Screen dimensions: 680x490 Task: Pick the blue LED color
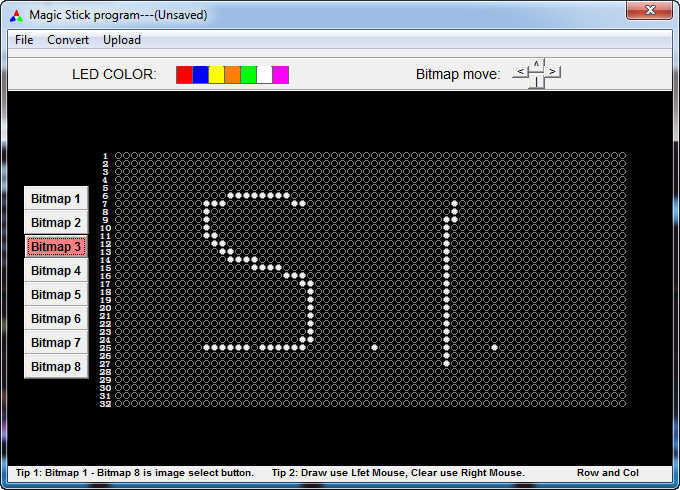pos(200,75)
